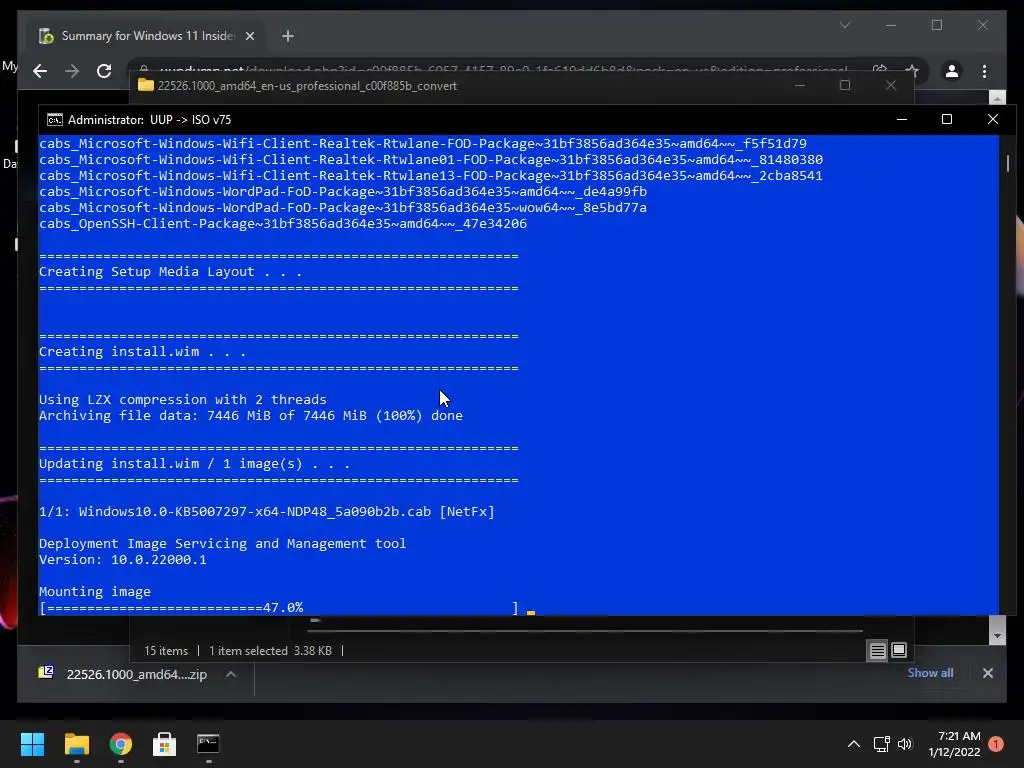Click the "Creating install.wim . . ." line

tap(142, 351)
